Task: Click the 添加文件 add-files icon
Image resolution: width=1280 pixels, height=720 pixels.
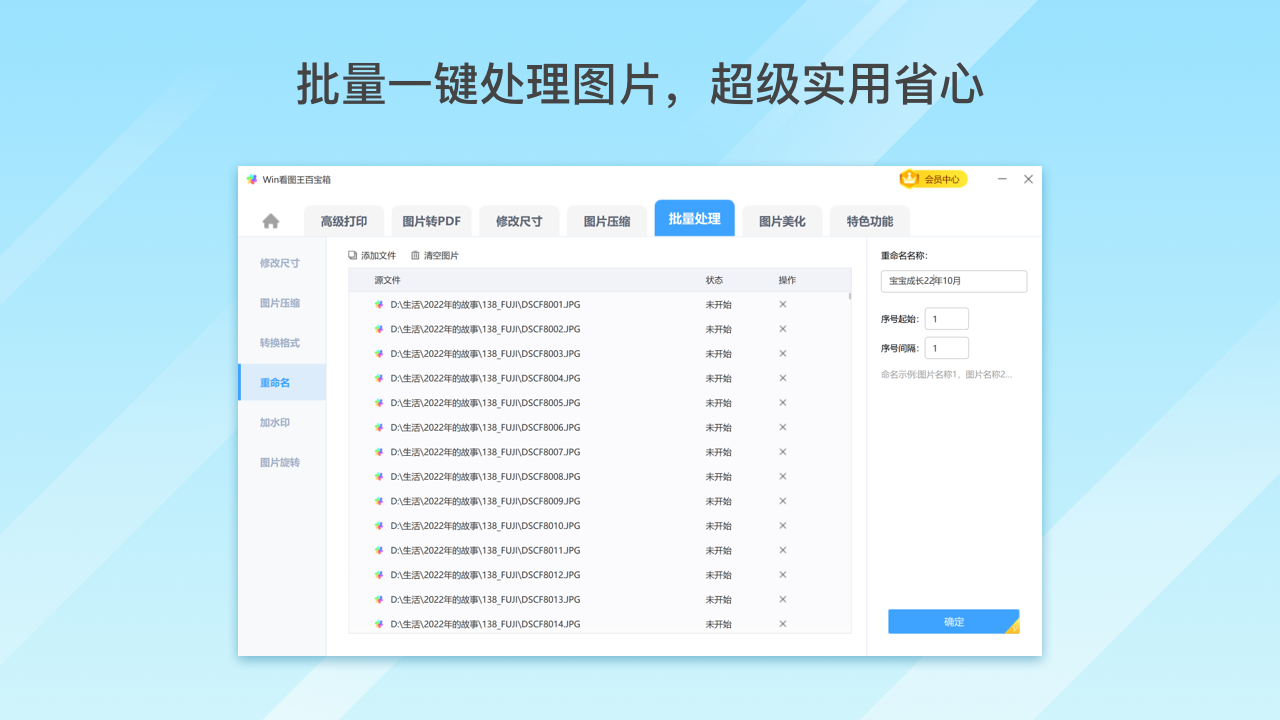Action: [351, 255]
